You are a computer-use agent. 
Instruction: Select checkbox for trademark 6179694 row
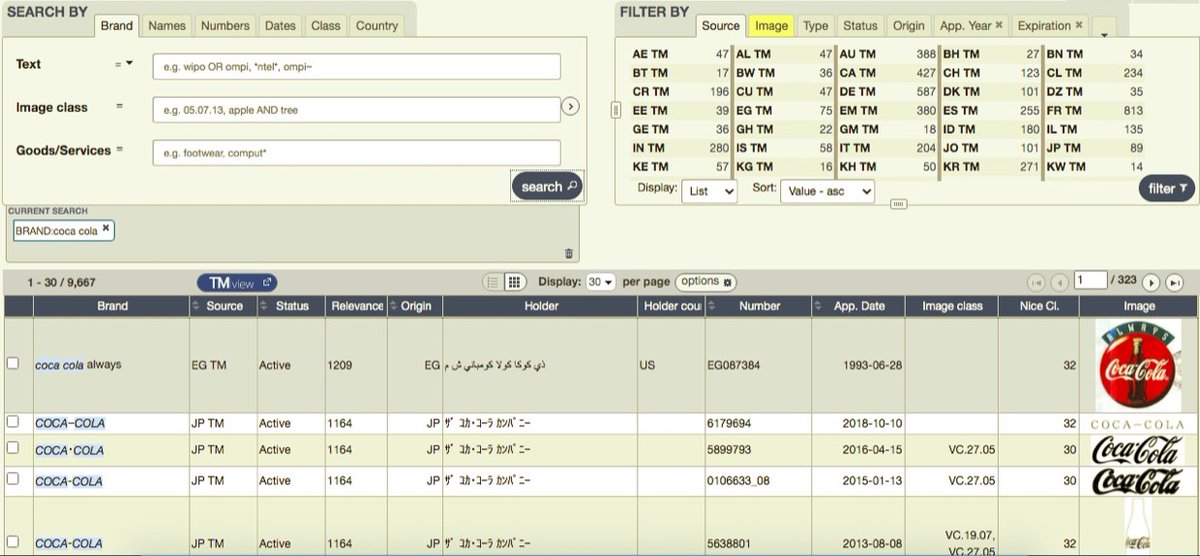[13, 422]
